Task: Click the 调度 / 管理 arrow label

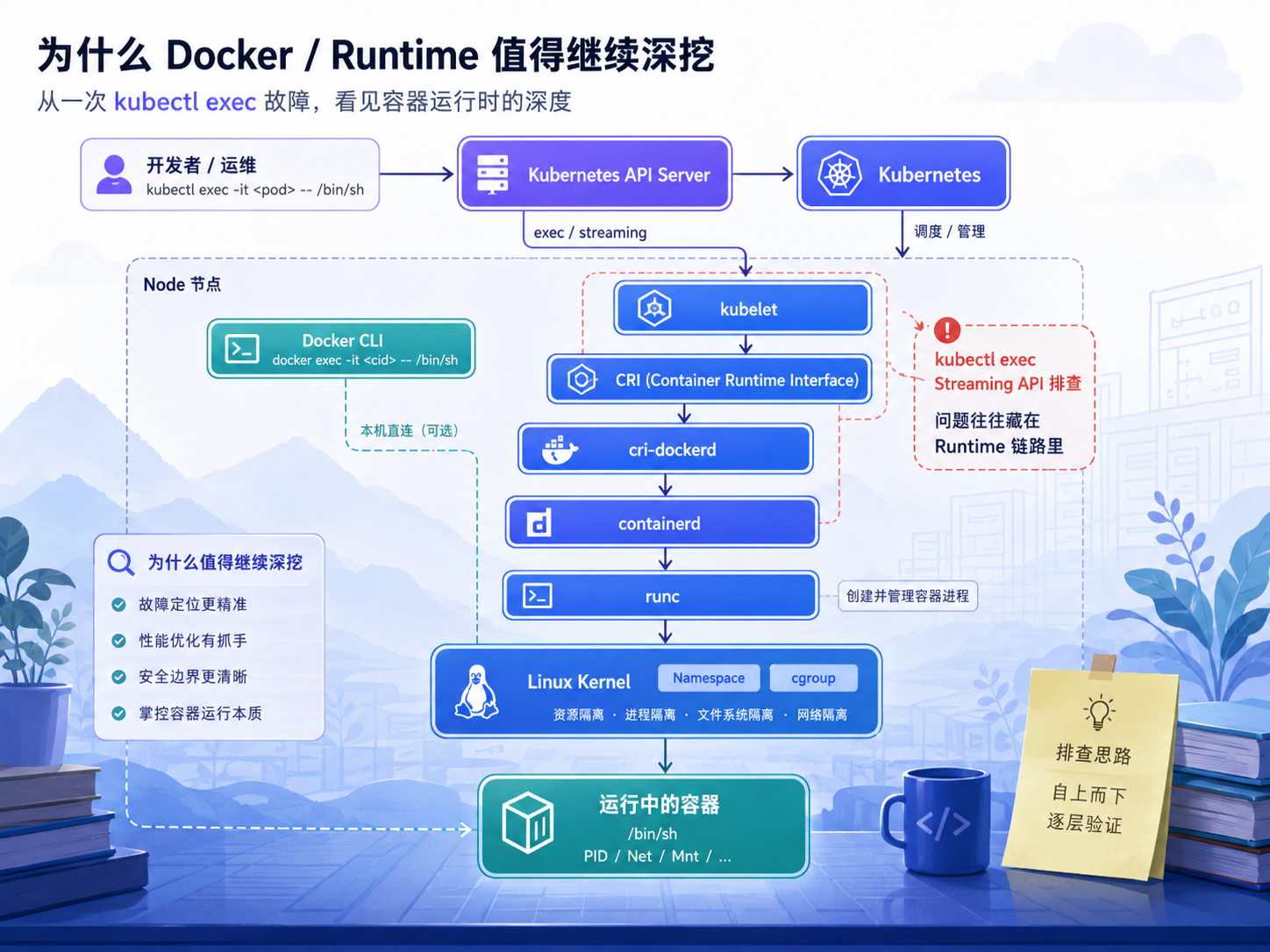Action: [x=950, y=231]
